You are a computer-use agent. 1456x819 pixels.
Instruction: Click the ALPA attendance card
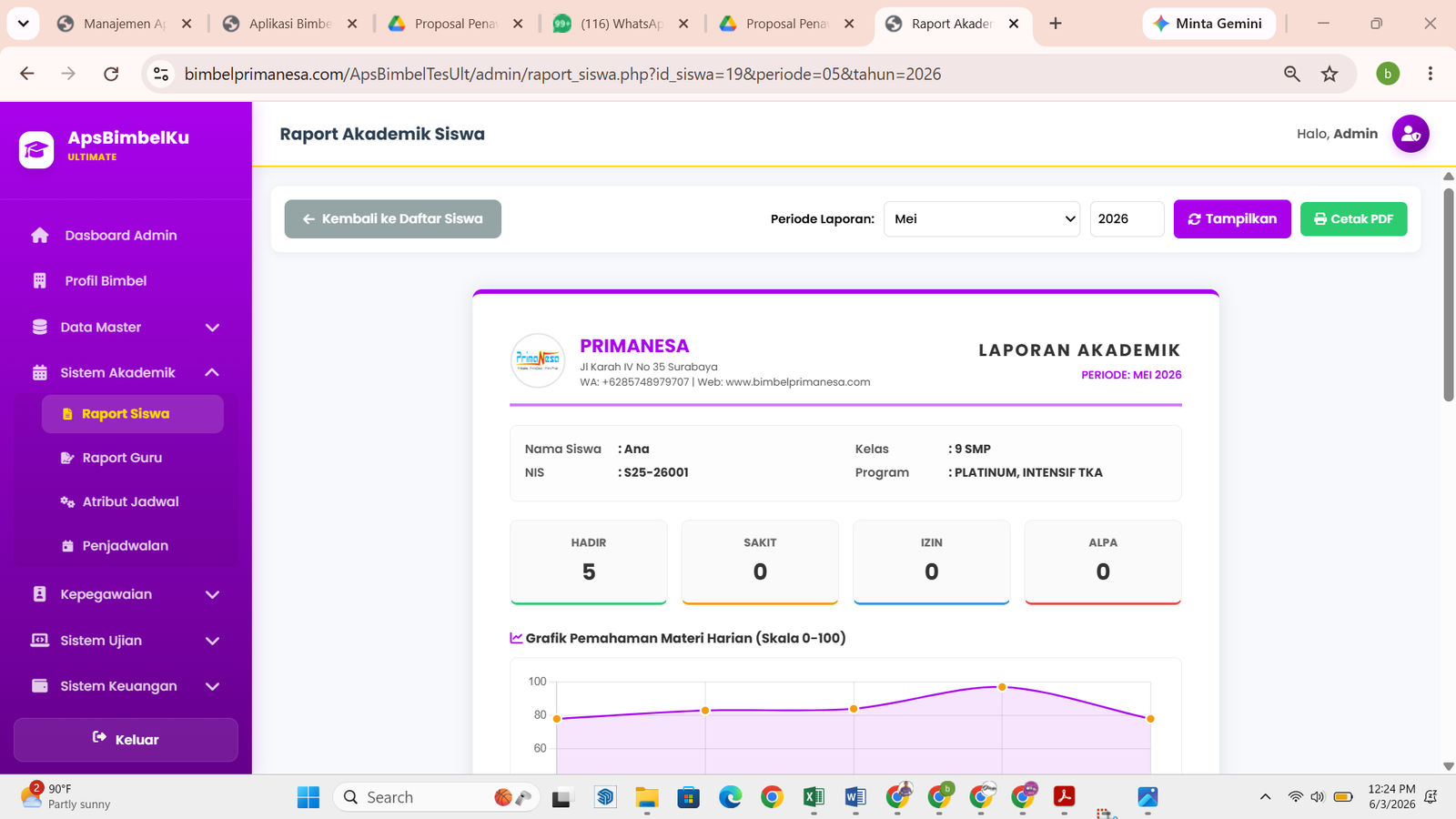pyautogui.click(x=1103, y=561)
